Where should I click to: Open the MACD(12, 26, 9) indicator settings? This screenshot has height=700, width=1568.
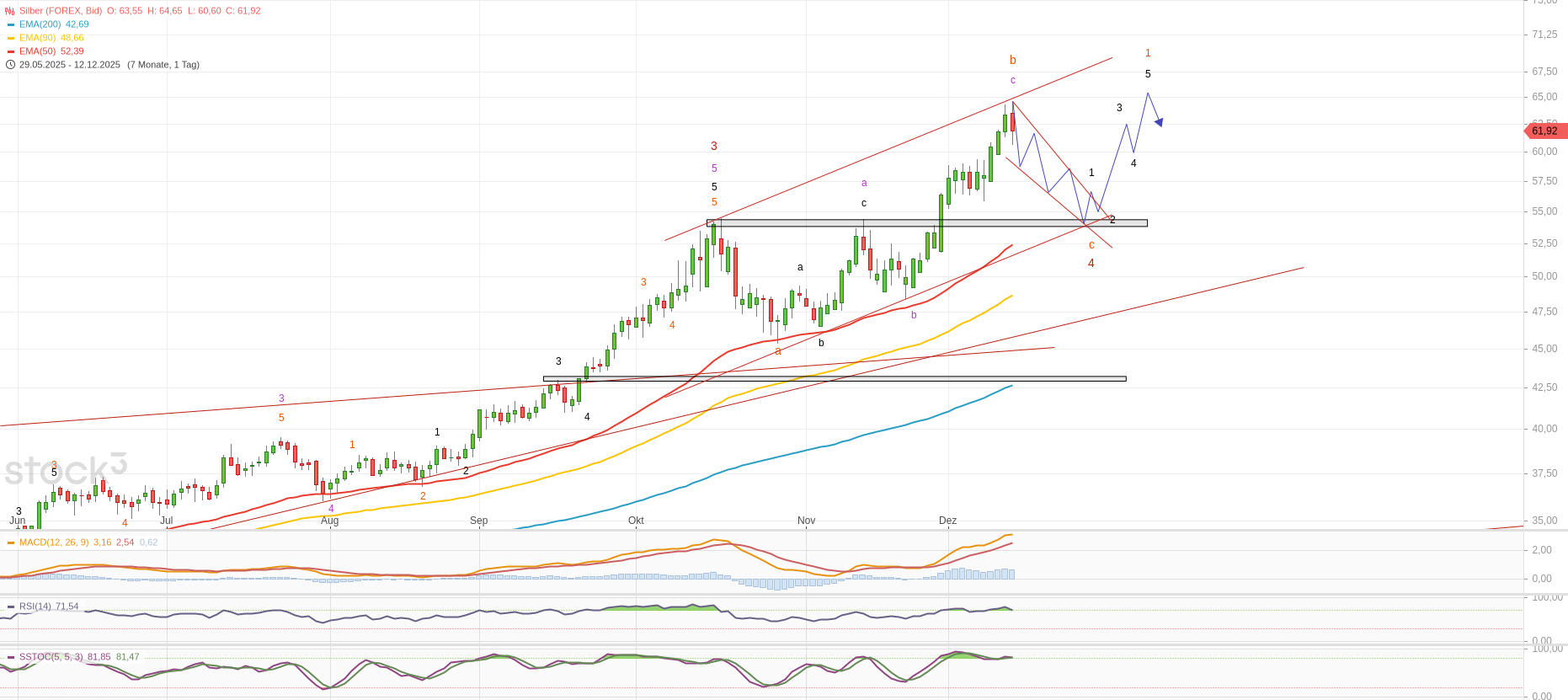tap(54, 542)
